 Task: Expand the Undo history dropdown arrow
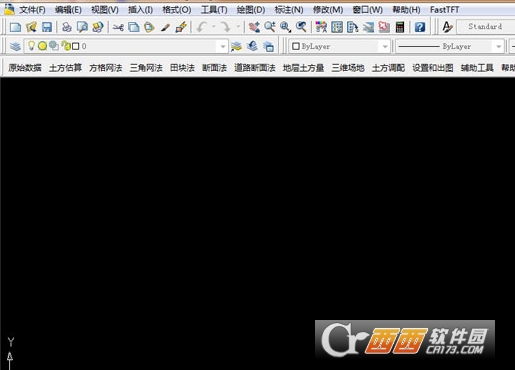[214, 27]
